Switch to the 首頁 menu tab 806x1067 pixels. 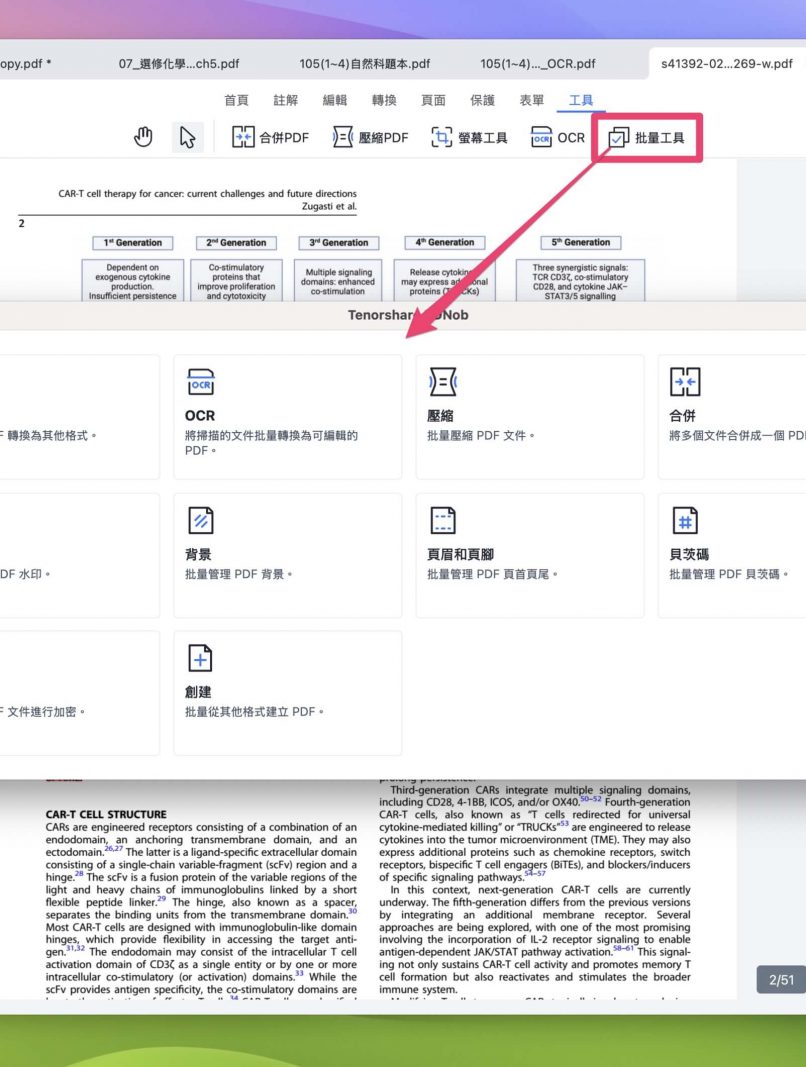tap(237, 100)
